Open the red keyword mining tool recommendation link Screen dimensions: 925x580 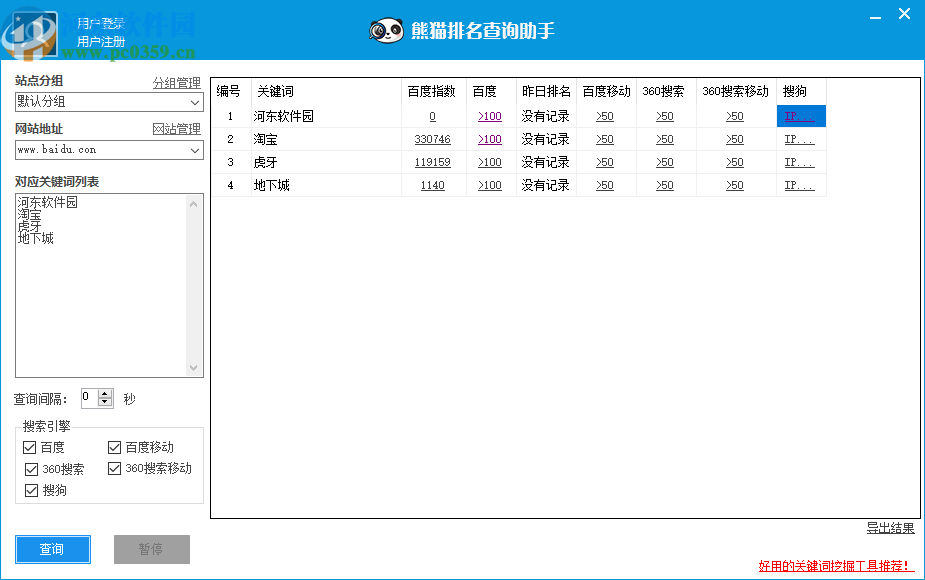[831, 563]
